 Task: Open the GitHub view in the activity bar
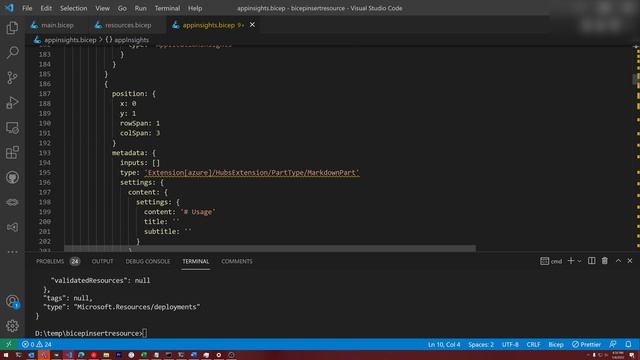click(x=12, y=178)
